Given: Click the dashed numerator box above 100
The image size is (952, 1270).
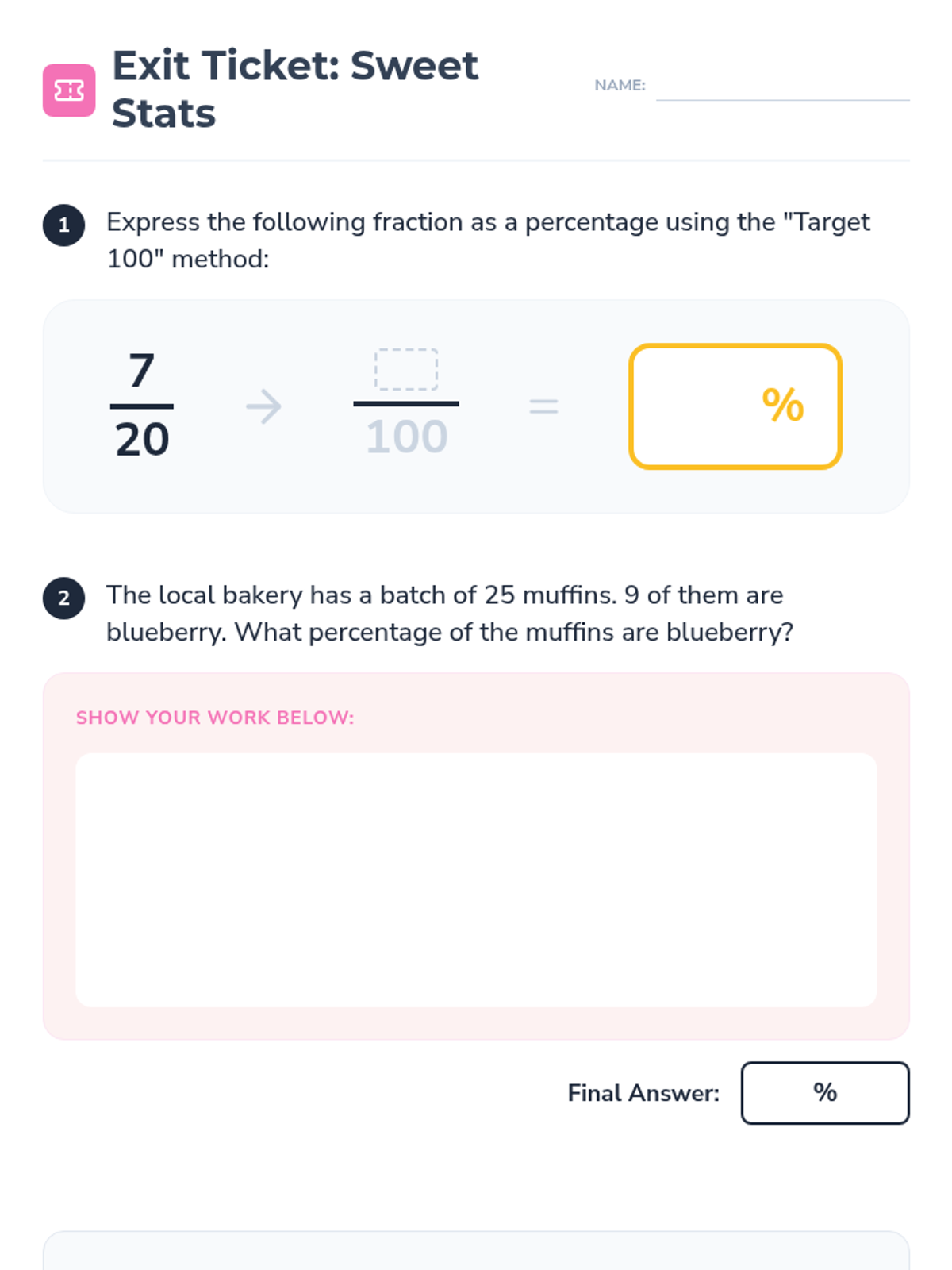Looking at the screenshot, I should pyautogui.click(x=406, y=369).
